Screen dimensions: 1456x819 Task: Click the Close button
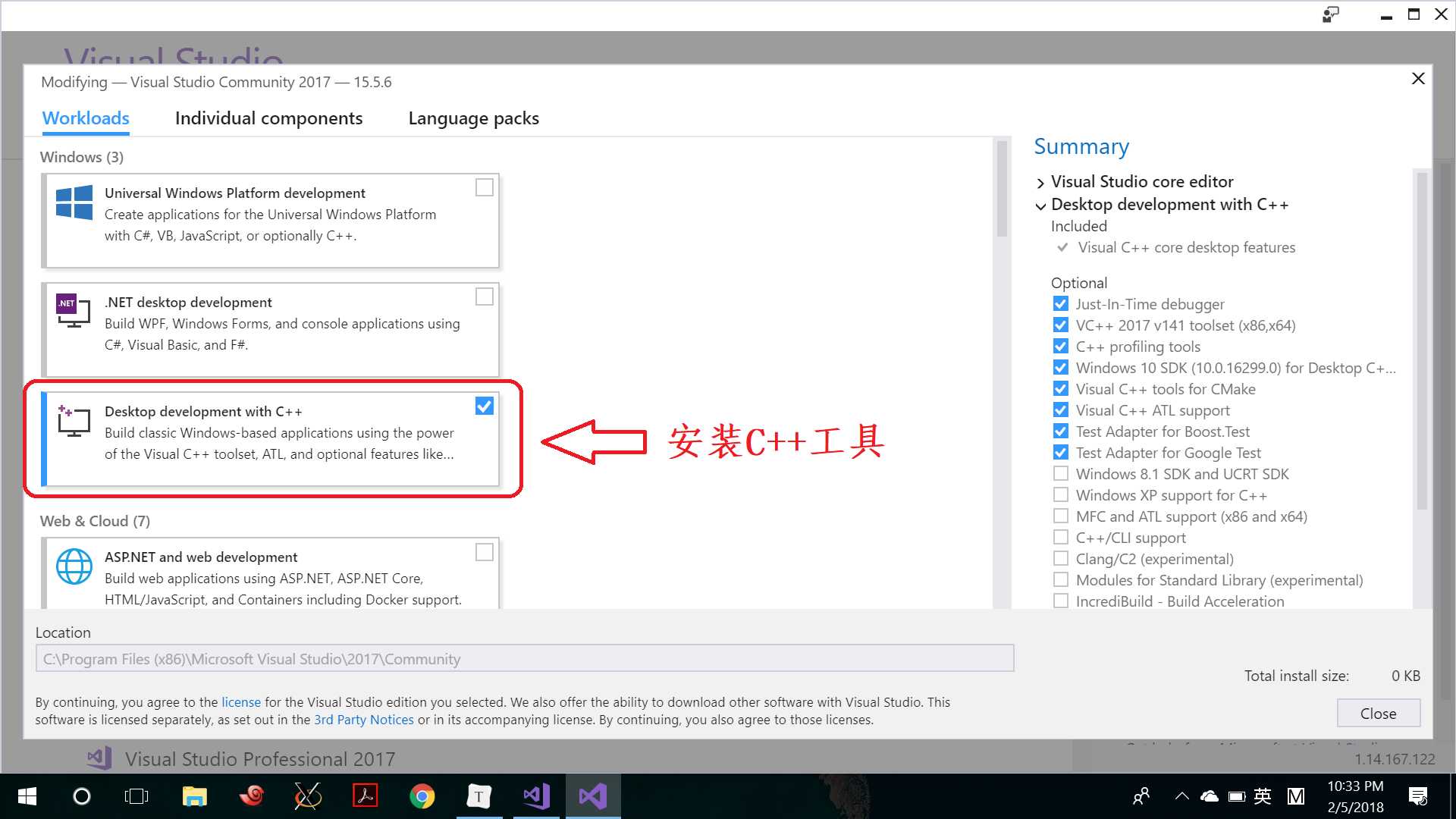pyautogui.click(x=1378, y=713)
